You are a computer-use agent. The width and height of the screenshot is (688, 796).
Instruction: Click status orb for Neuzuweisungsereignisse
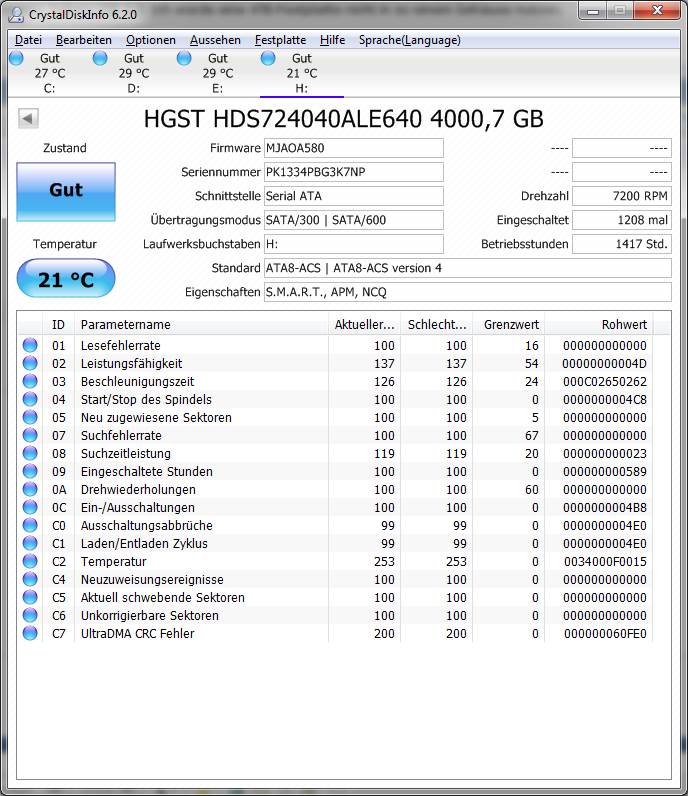tap(30, 580)
